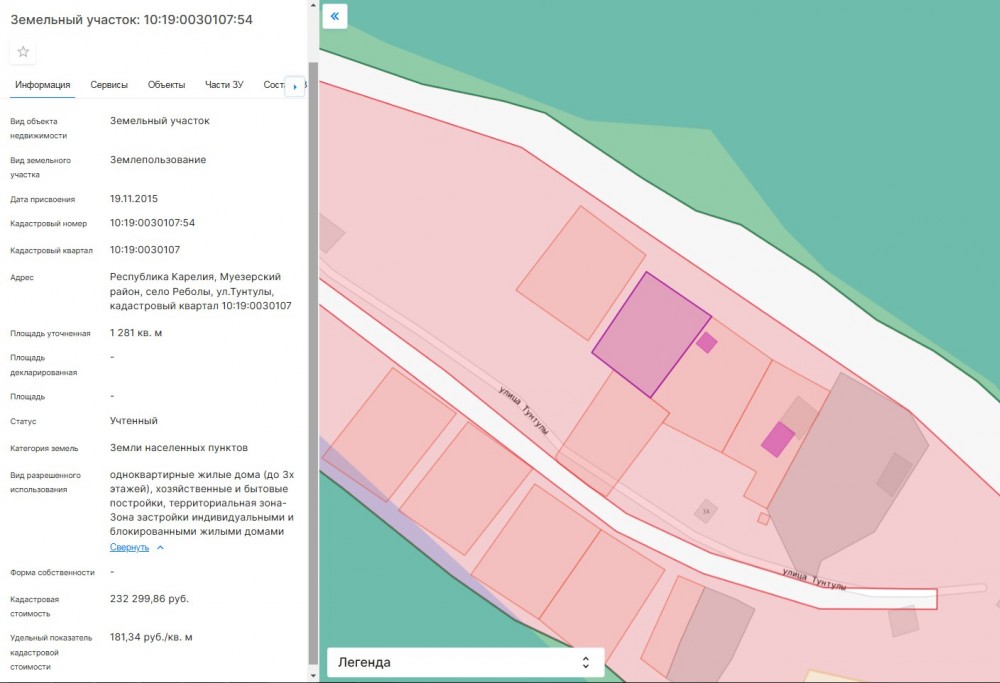This screenshot has height=683, width=1000.
Task: Click scrollbar down arrow in the info panel
Action: coord(313,676)
